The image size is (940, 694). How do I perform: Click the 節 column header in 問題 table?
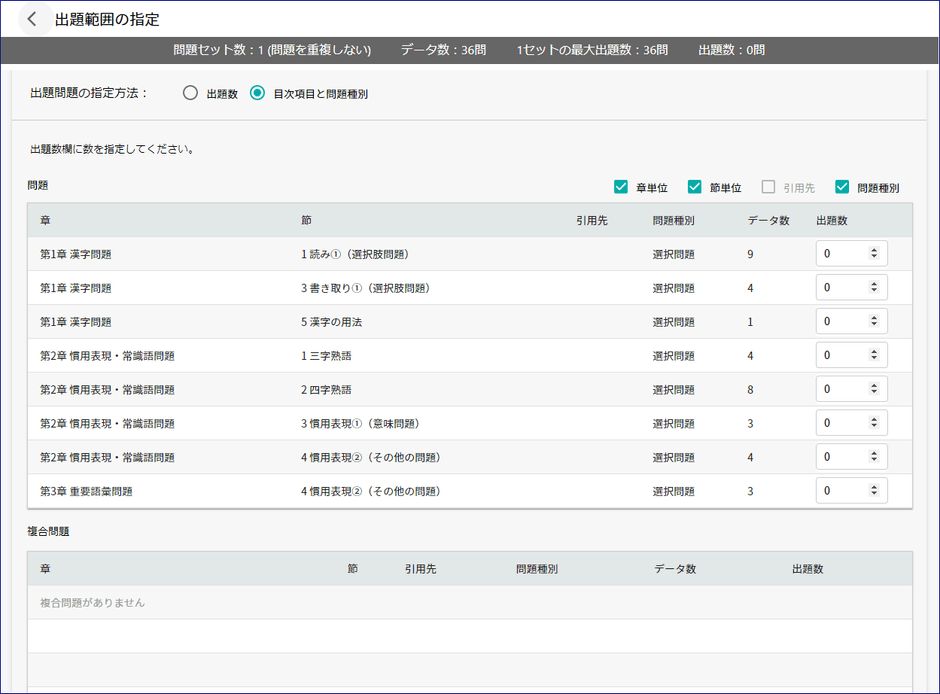[x=306, y=220]
